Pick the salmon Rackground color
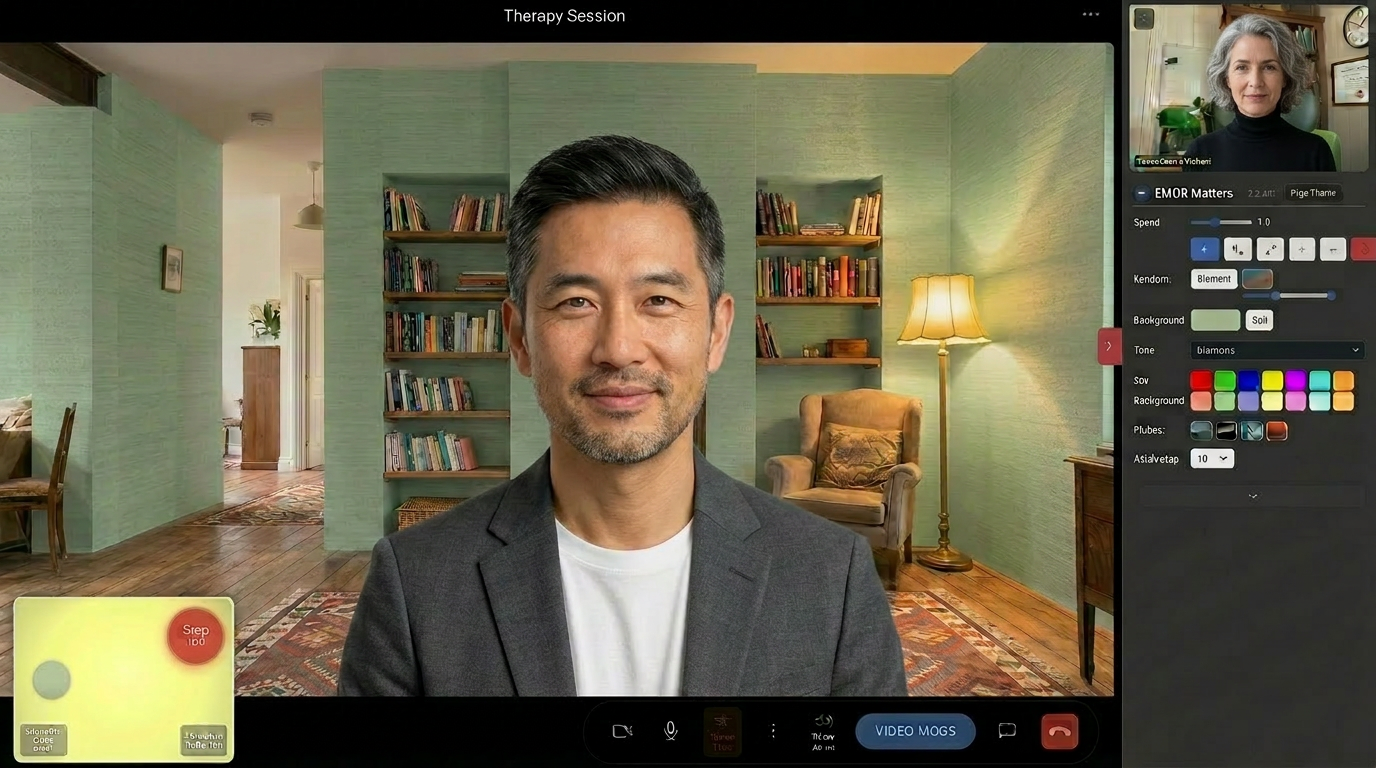The image size is (1376, 768). tap(1201, 401)
